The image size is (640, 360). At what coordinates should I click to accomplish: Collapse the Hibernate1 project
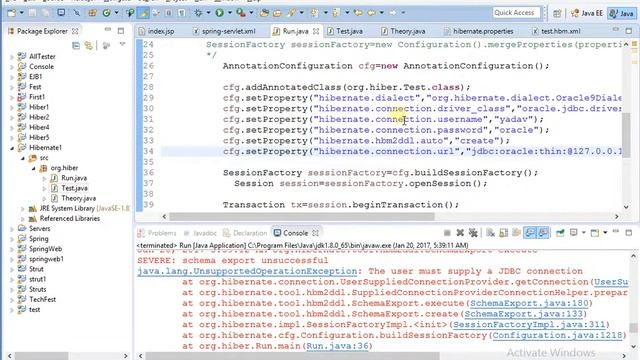pyautogui.click(x=12, y=148)
